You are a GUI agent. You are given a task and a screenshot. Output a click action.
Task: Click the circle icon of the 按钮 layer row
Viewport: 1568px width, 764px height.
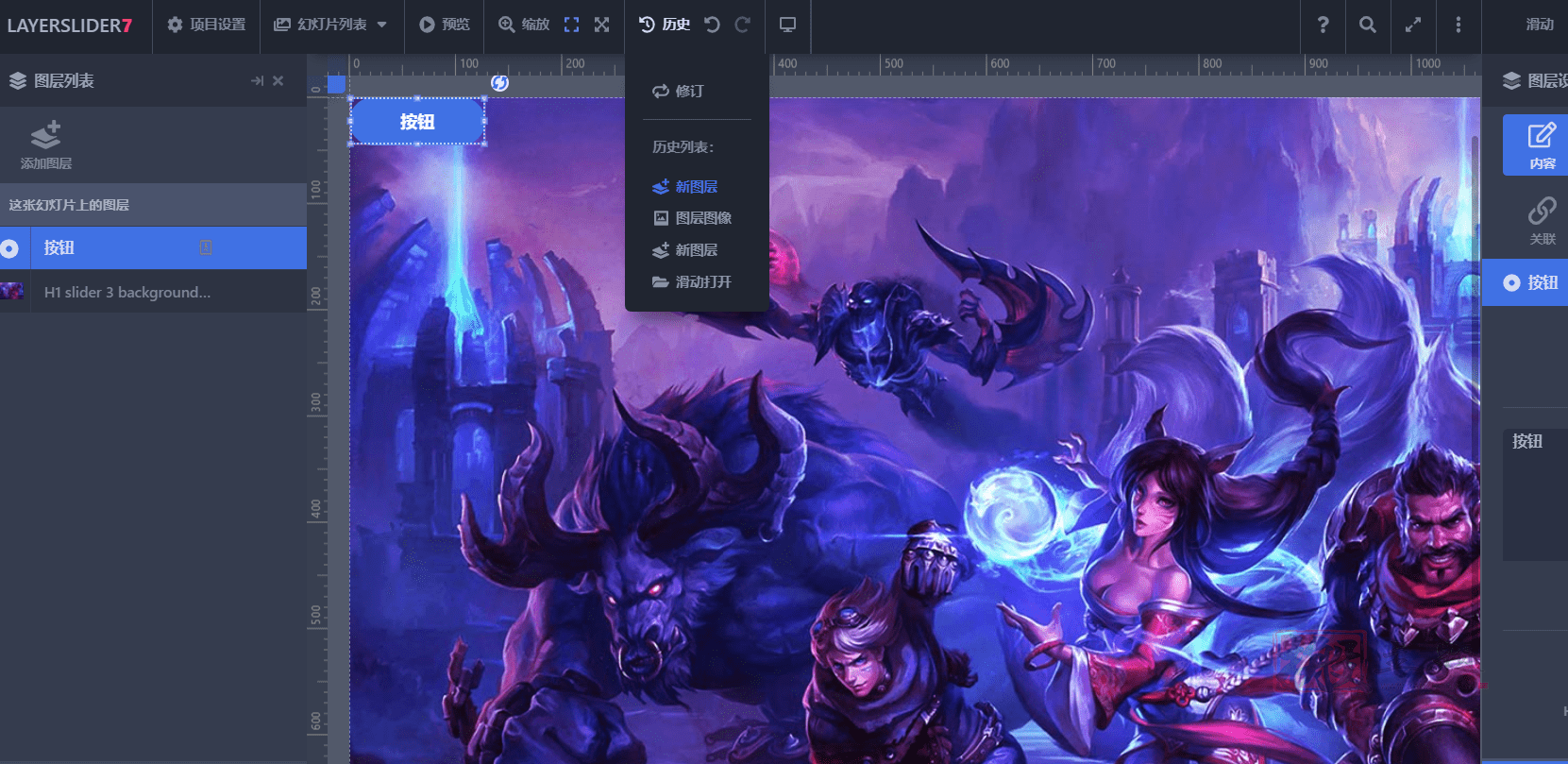point(9,248)
